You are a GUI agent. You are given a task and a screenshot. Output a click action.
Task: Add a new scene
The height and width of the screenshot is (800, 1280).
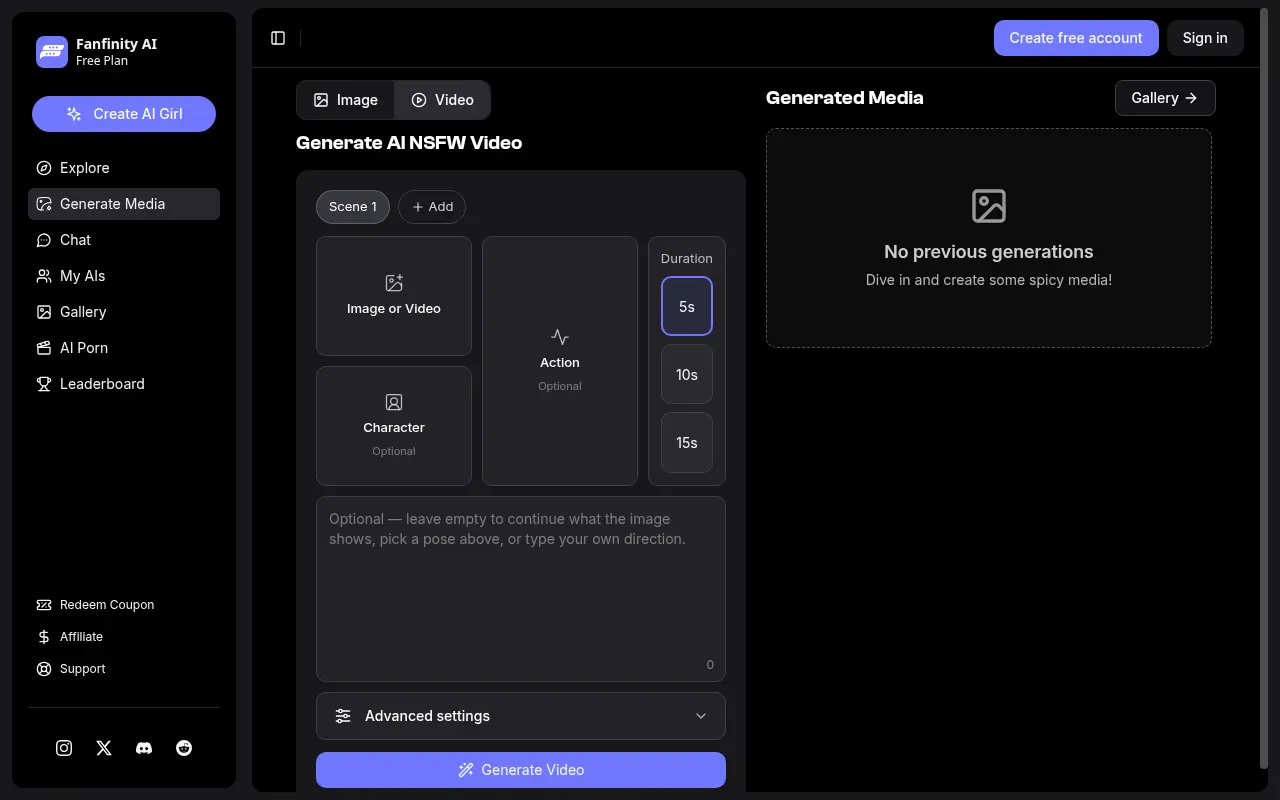432,207
